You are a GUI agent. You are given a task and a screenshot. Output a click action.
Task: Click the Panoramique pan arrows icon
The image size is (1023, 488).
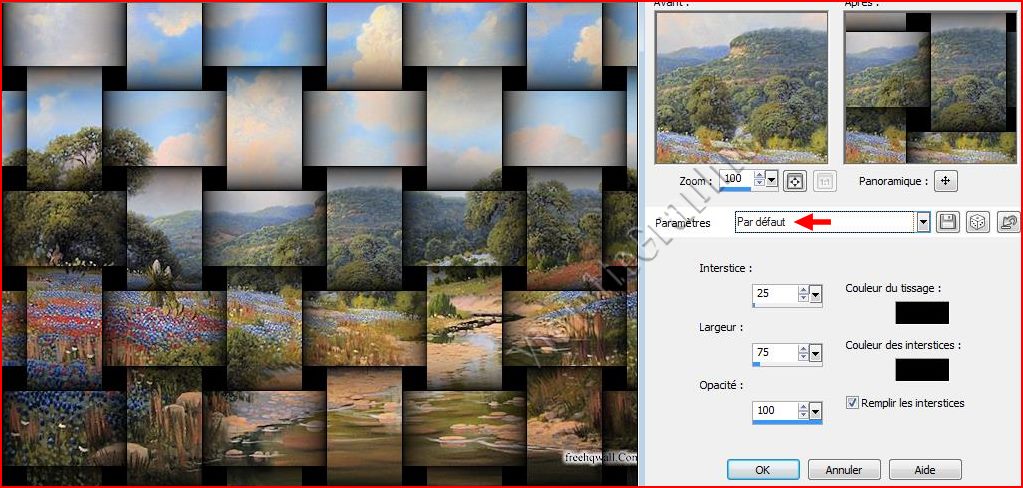[x=946, y=181]
